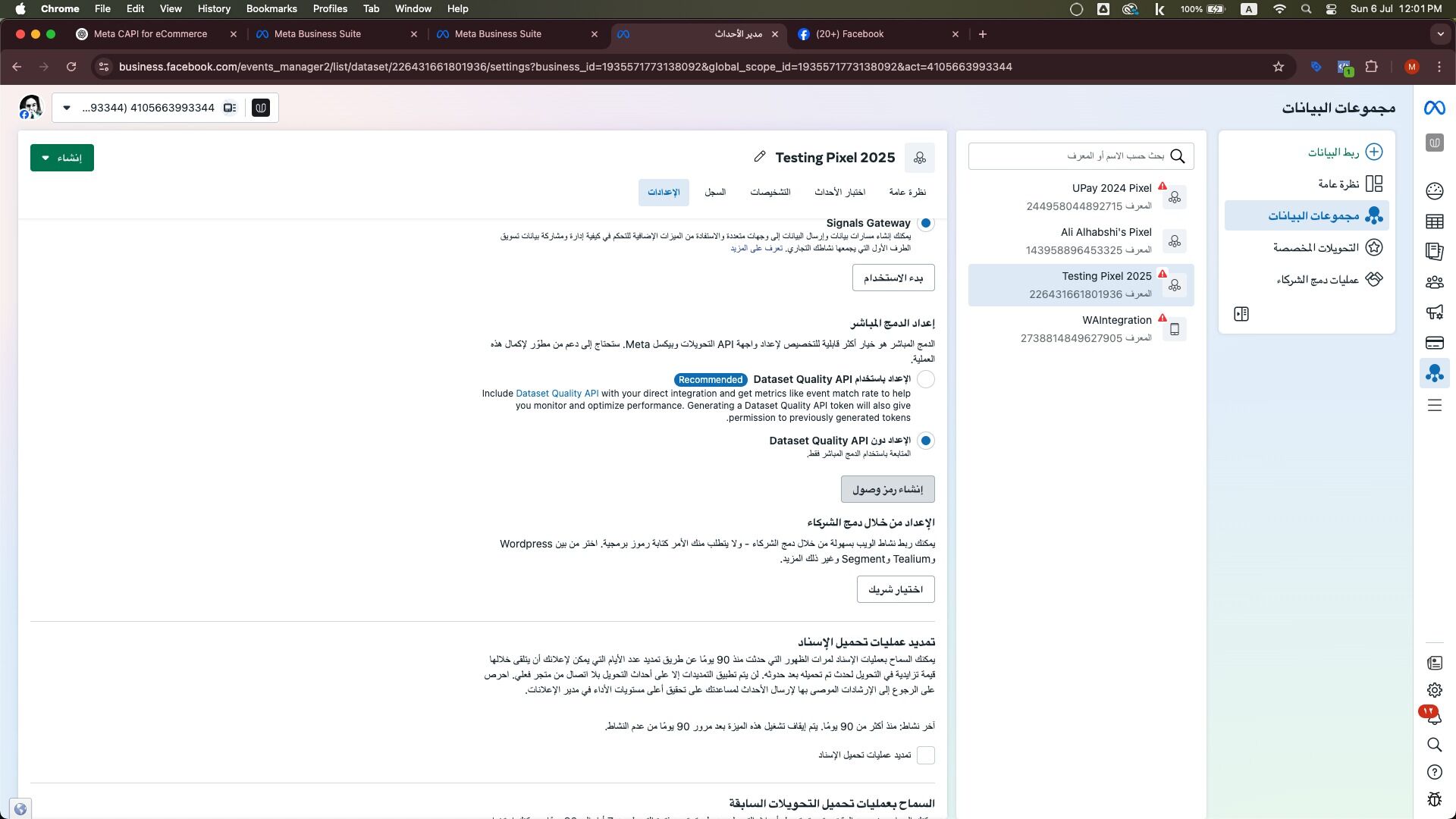Image resolution: width=1456 pixels, height=819 pixels.
Task: Switch to اختبار الأحداث test events tab
Action: 839,193
